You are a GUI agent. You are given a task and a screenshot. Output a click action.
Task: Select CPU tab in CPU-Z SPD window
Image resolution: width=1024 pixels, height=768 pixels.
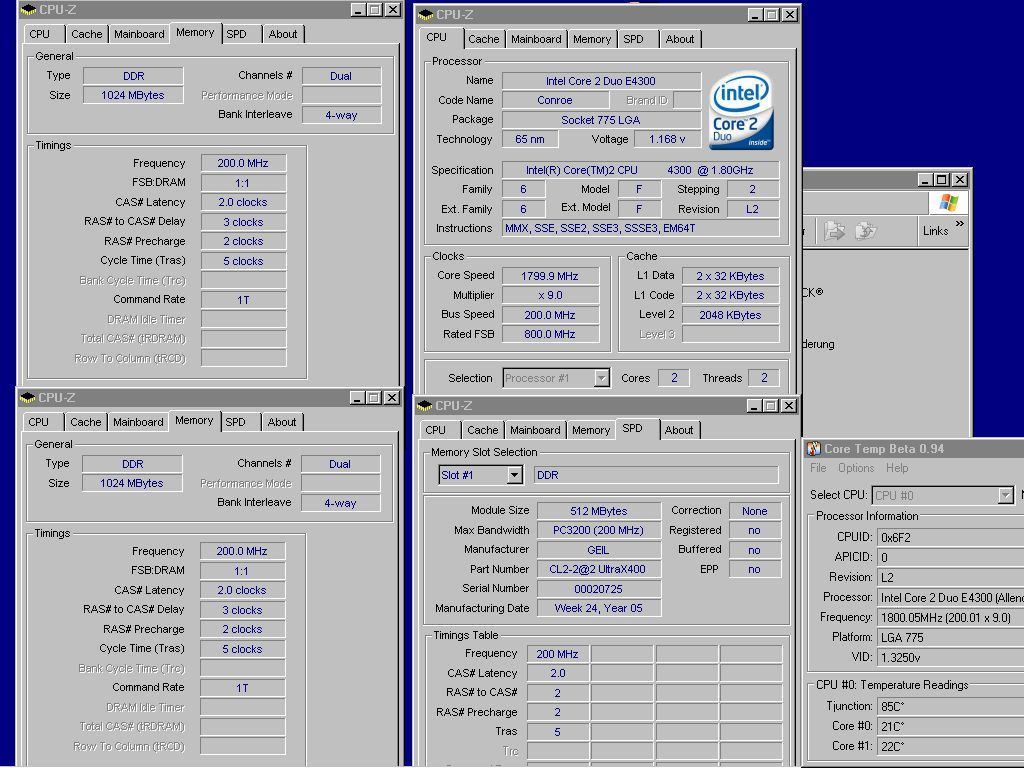click(436, 430)
